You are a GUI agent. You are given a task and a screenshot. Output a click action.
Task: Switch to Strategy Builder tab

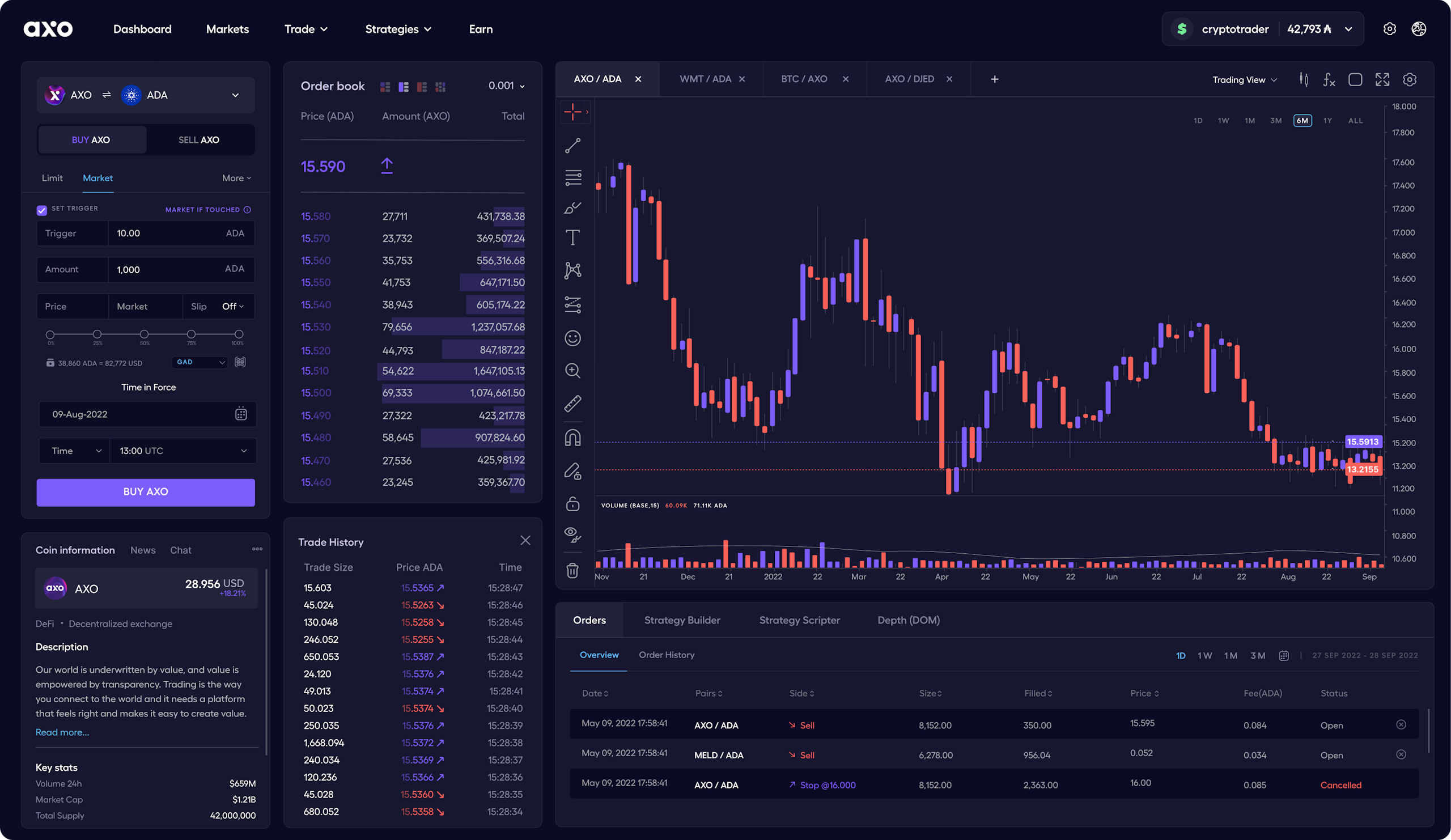pyautogui.click(x=682, y=620)
